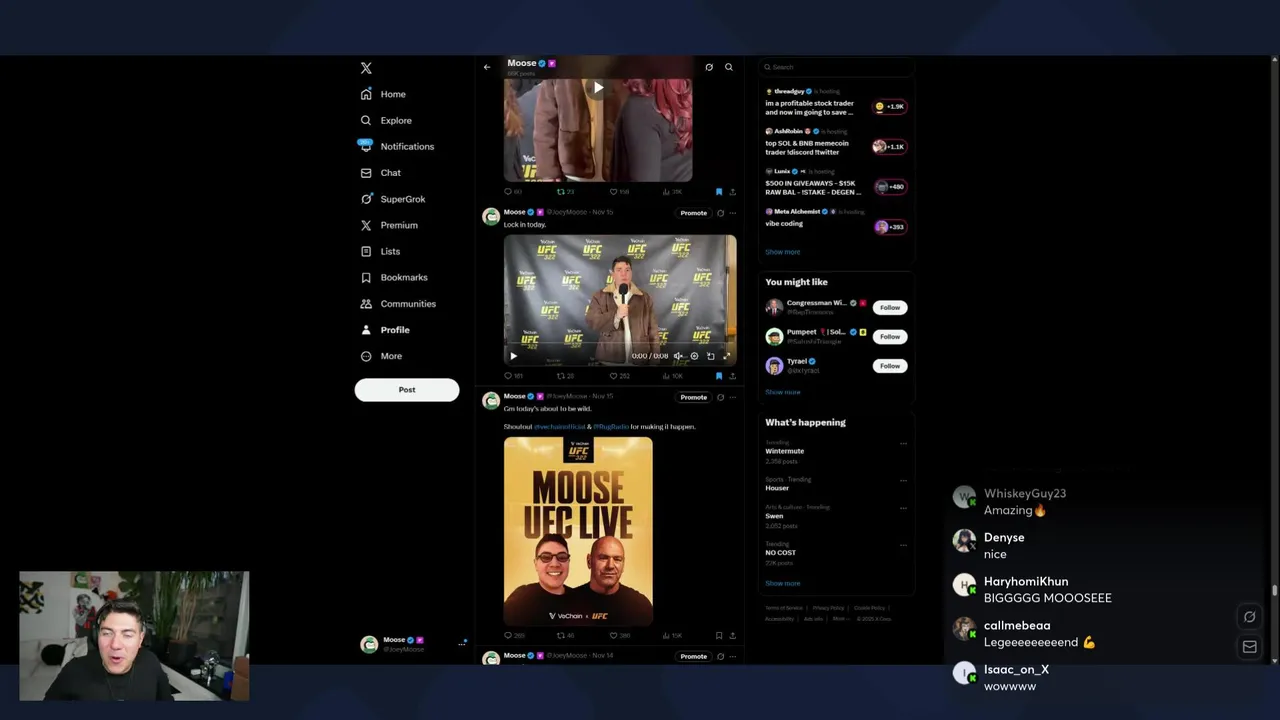Ask Grok about 'Lock in today' post
Image resolution: width=1280 pixels, height=720 pixels.
pyautogui.click(x=720, y=213)
